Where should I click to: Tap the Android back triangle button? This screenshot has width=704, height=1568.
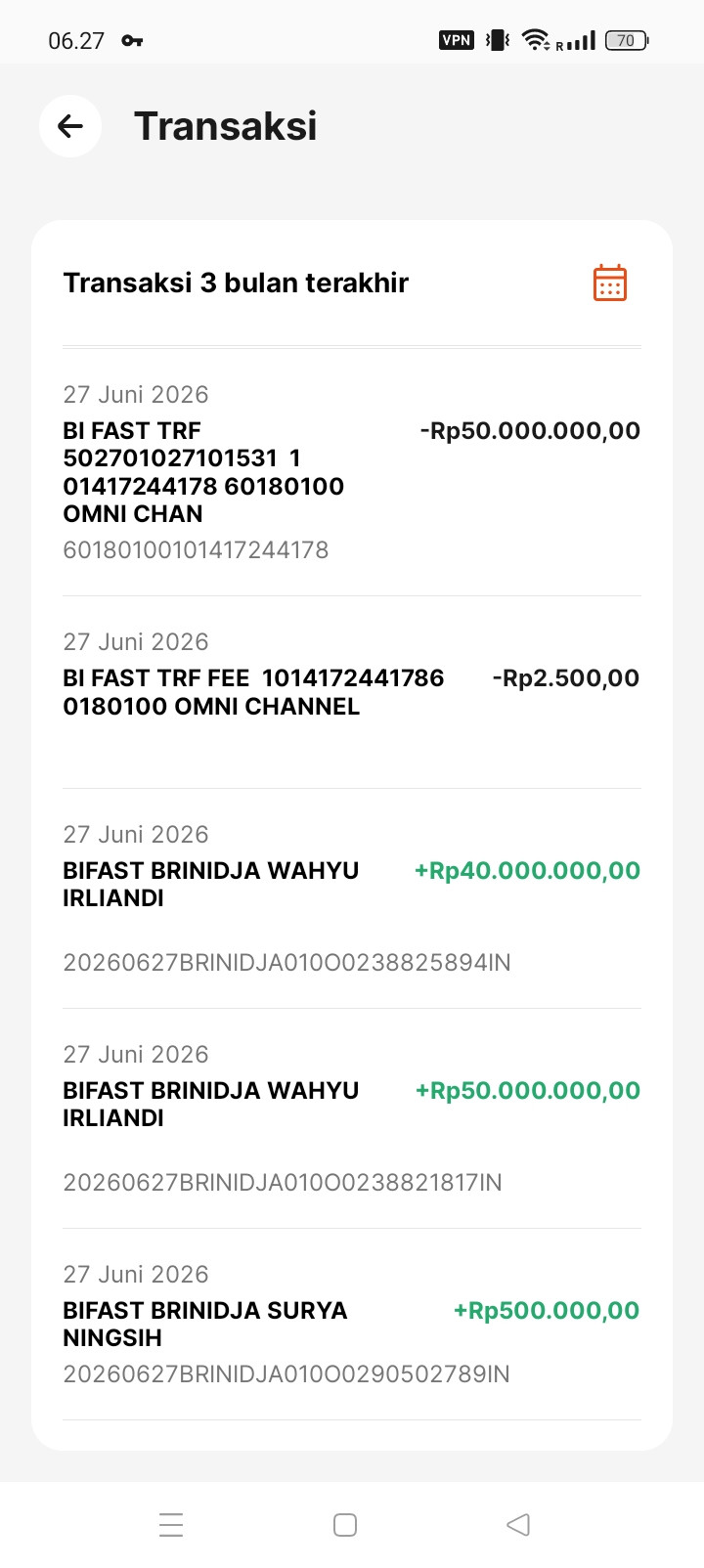click(x=518, y=1525)
